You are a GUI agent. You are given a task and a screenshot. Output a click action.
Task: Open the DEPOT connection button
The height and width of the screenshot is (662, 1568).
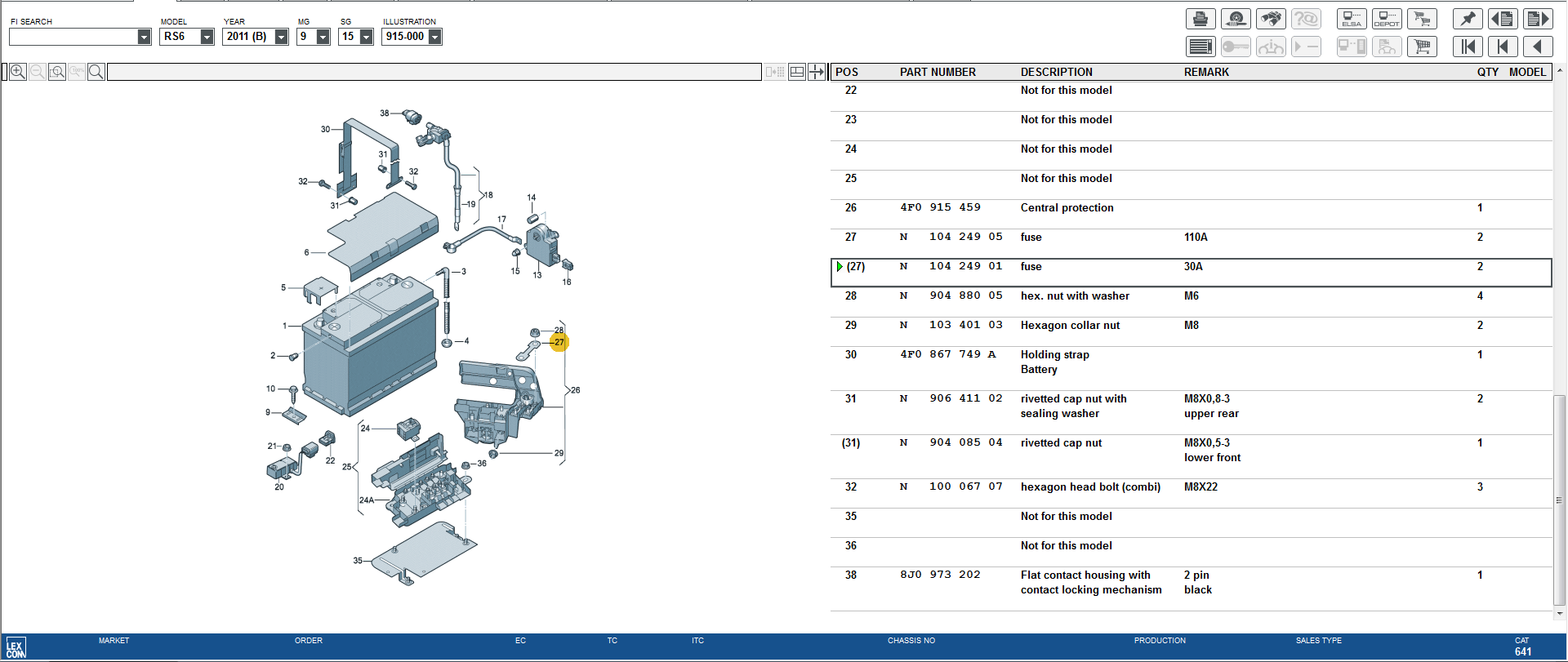(x=1387, y=19)
